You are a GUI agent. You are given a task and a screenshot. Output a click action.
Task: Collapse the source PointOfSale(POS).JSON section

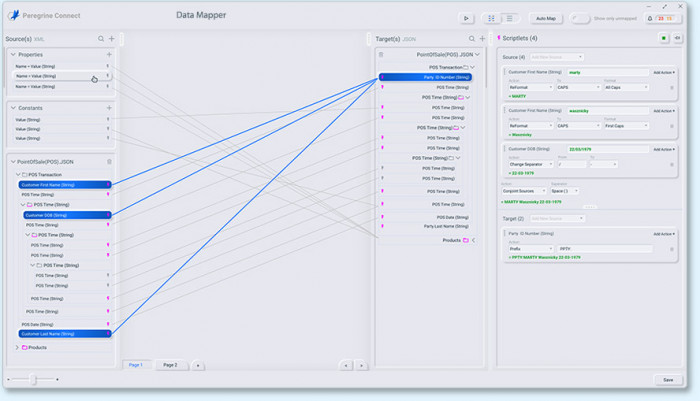[x=13, y=162]
